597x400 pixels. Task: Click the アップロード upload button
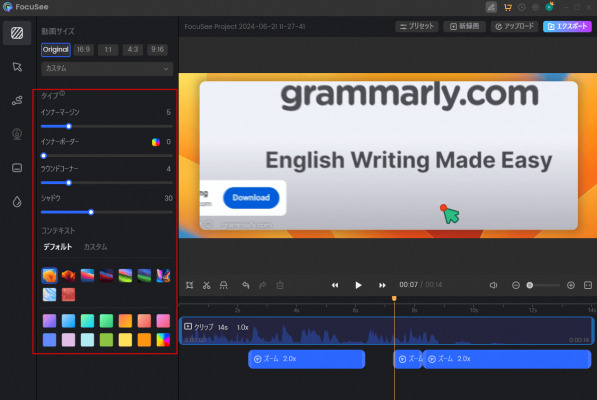(x=514, y=26)
